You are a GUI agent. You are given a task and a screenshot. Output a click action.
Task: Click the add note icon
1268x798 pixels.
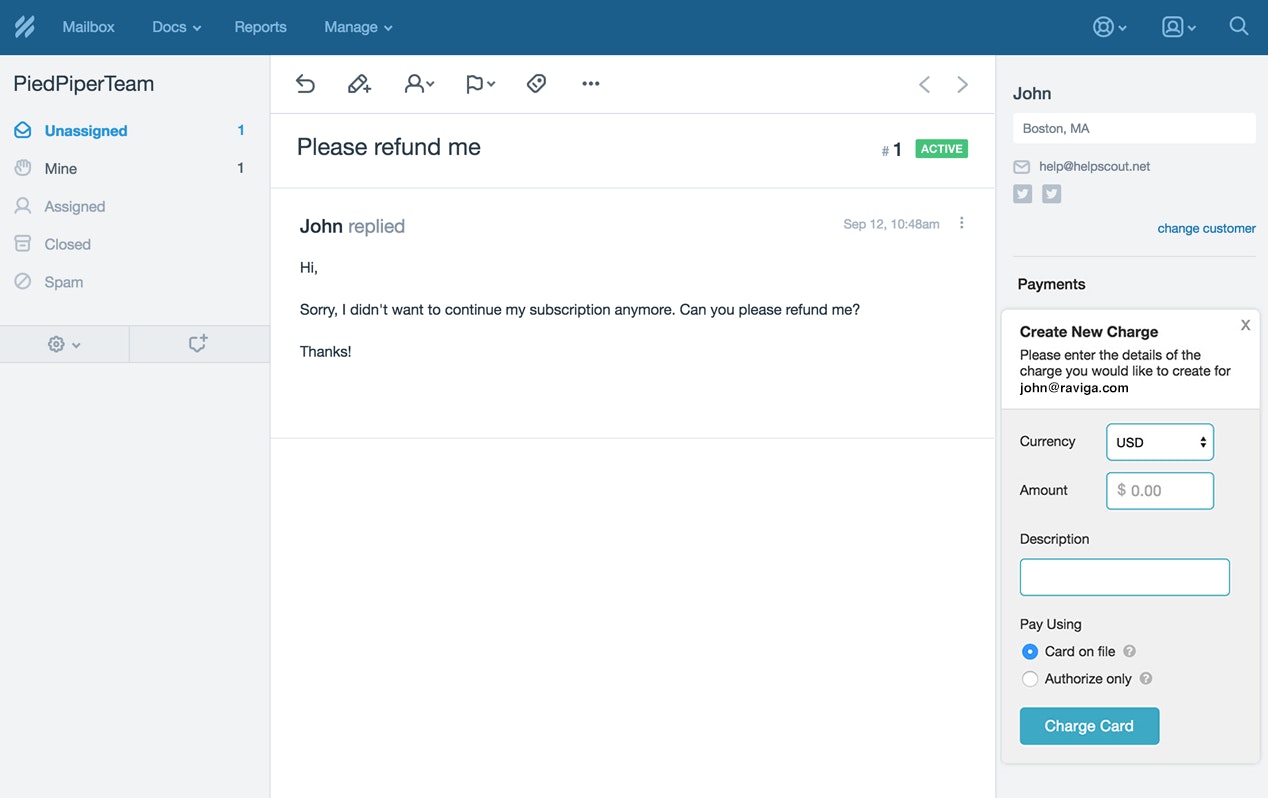[359, 84]
